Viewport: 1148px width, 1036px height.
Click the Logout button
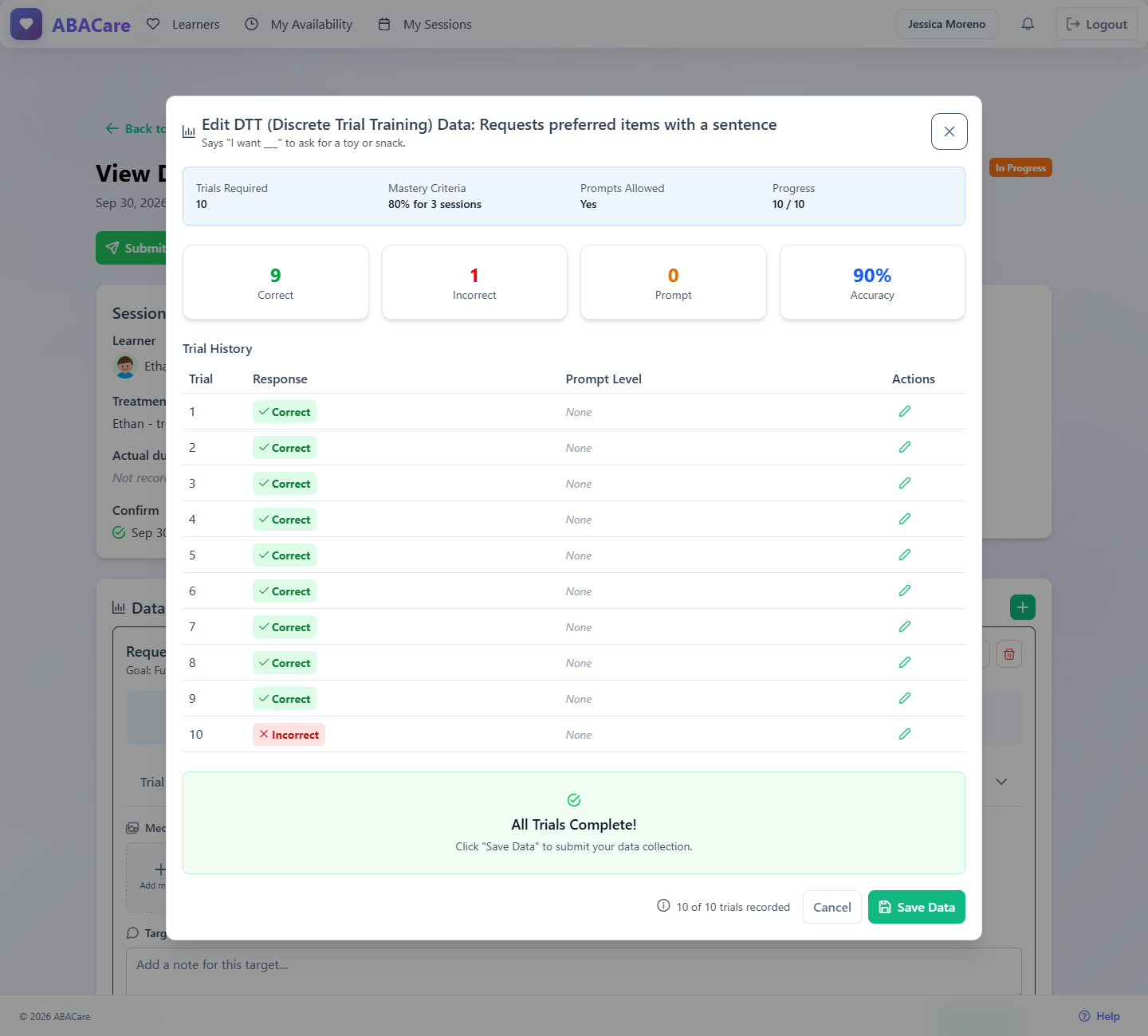1096,24
